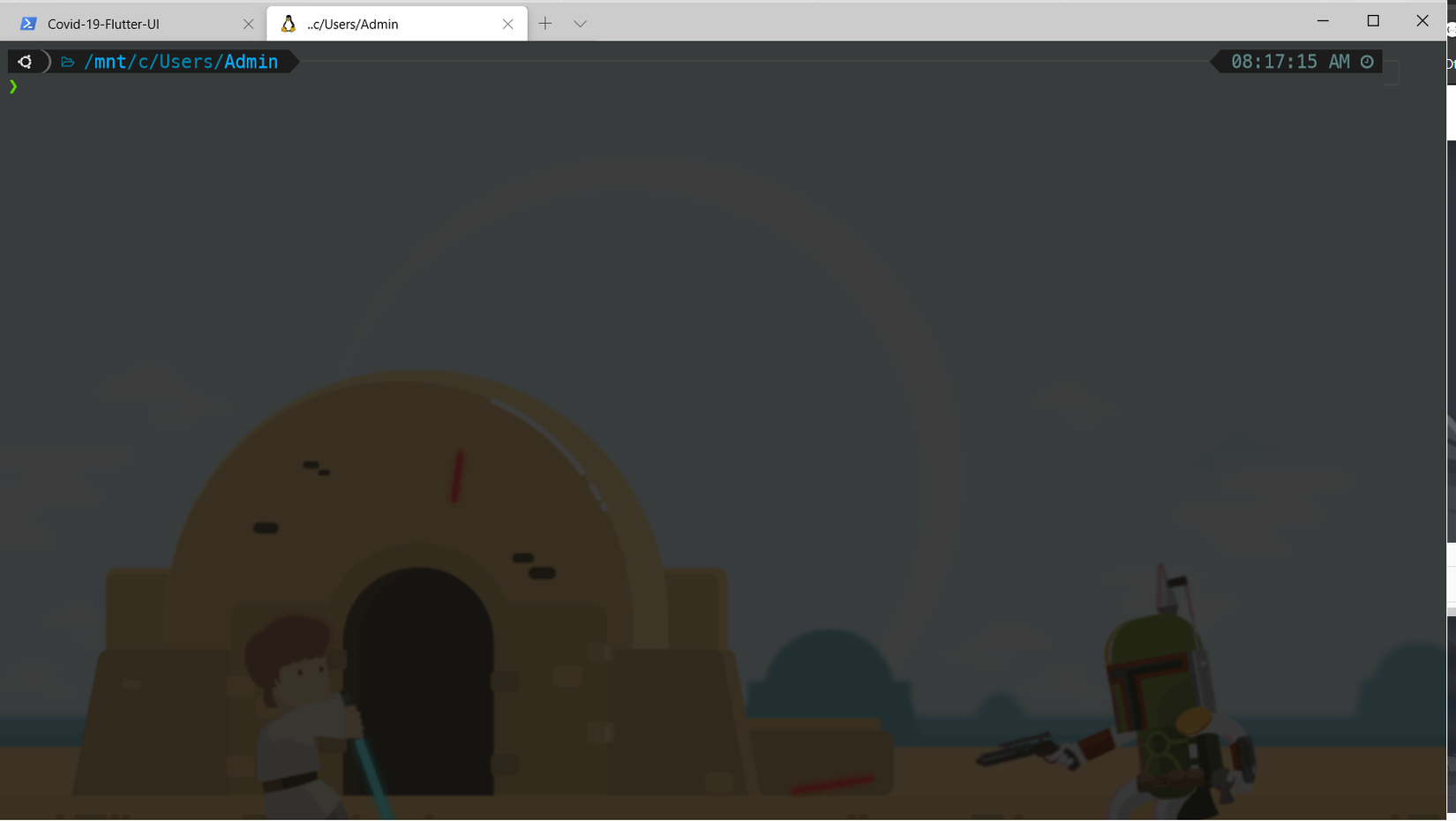Click the Ubuntu logo in the prompt
This screenshot has width=1456, height=821.
25,62
